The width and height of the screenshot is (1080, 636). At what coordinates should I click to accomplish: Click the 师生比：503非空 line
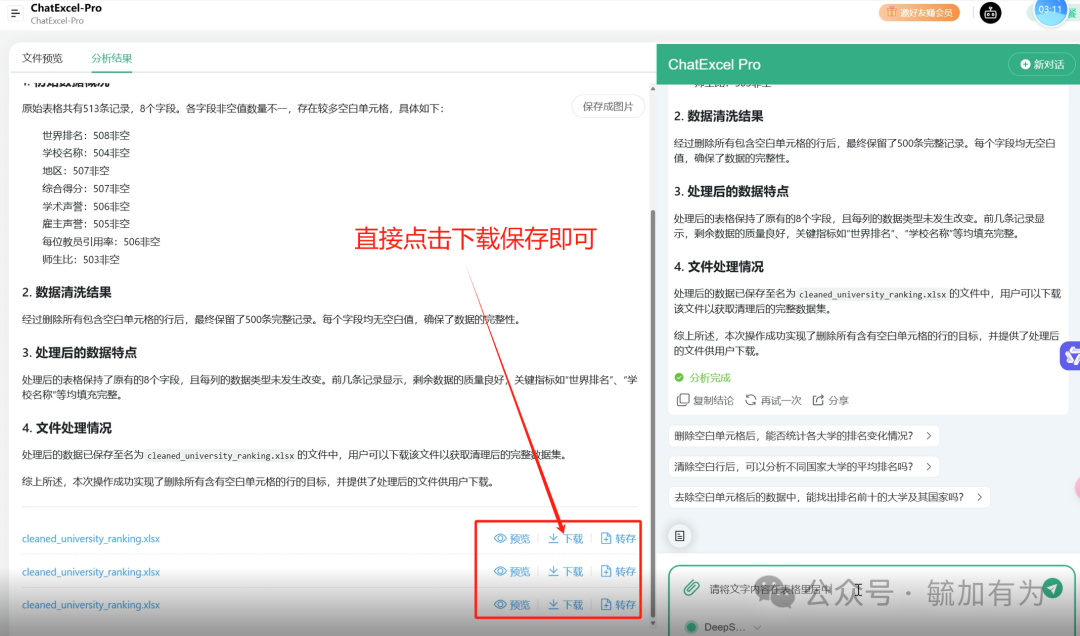(81, 259)
